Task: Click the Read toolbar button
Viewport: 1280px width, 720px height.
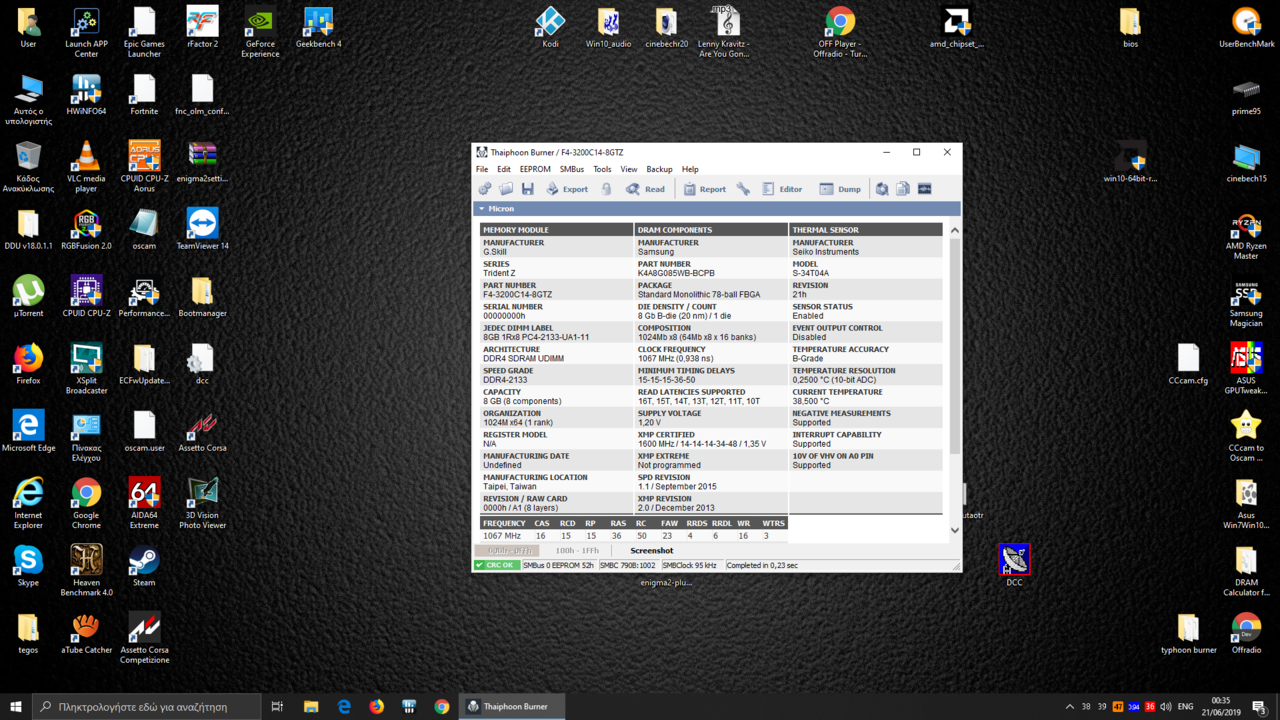Action: (646, 189)
